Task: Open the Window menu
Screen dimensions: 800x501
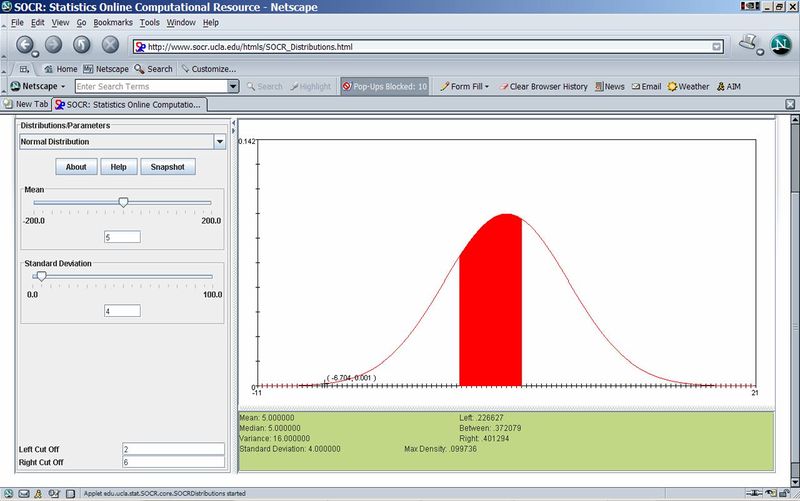Action: (181, 22)
